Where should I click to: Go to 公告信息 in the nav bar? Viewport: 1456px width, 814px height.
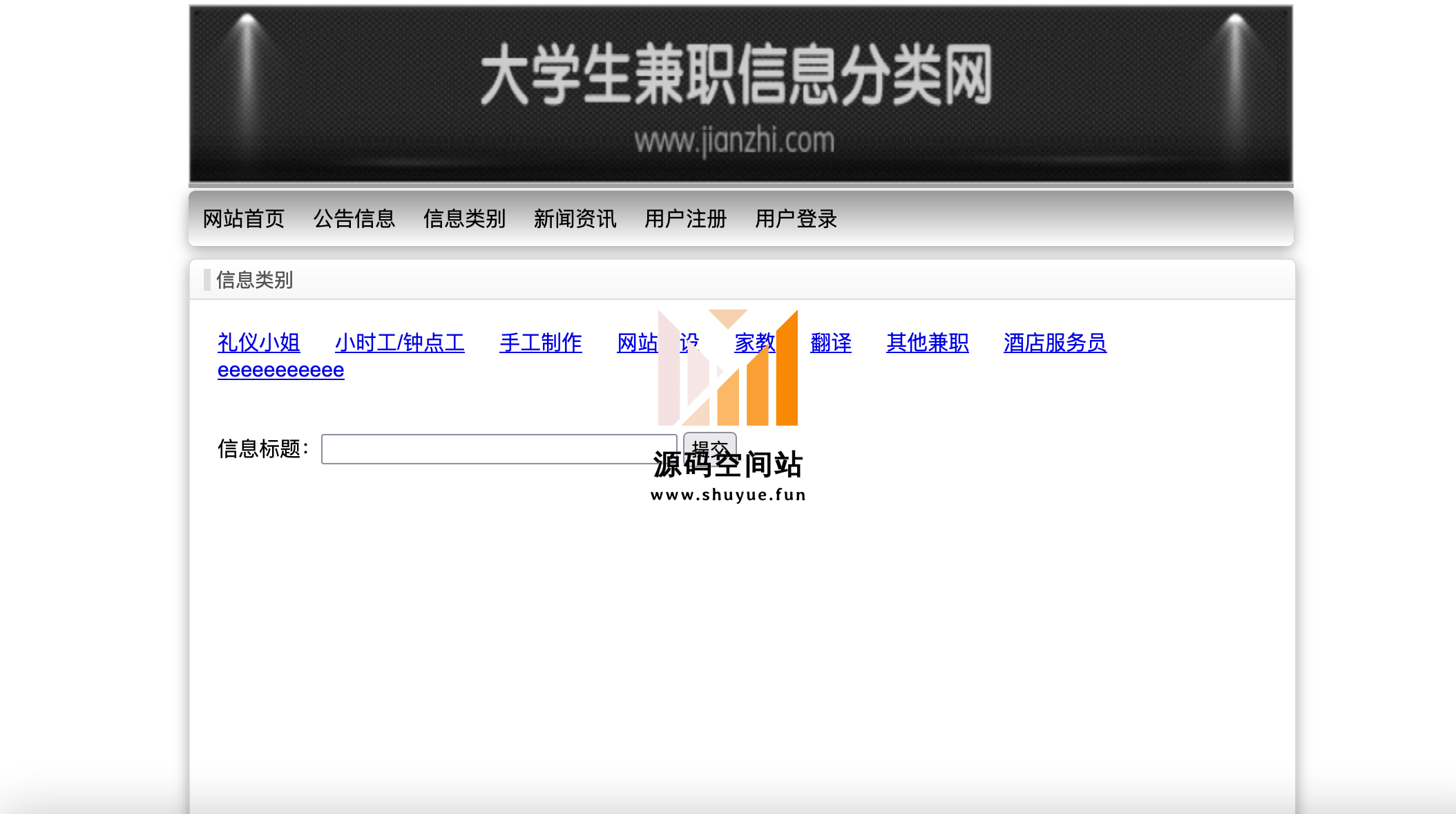[x=354, y=219]
